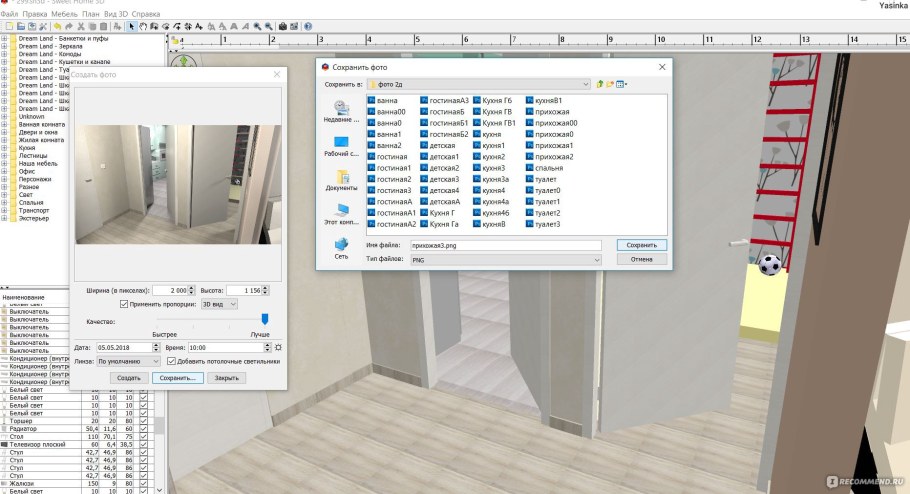Click the sun icon beside time field
Screen dimensions: 910x494
[x=278, y=347]
